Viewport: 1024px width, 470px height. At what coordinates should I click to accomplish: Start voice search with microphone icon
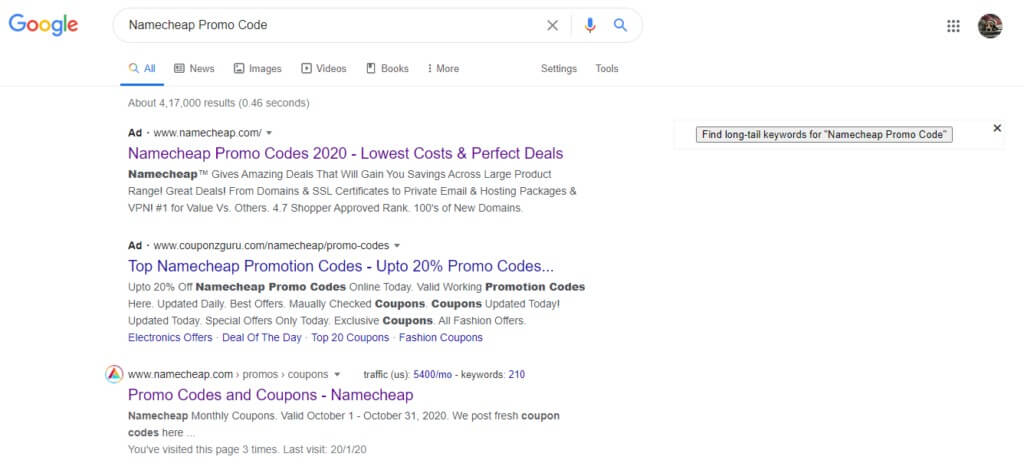[x=590, y=25]
